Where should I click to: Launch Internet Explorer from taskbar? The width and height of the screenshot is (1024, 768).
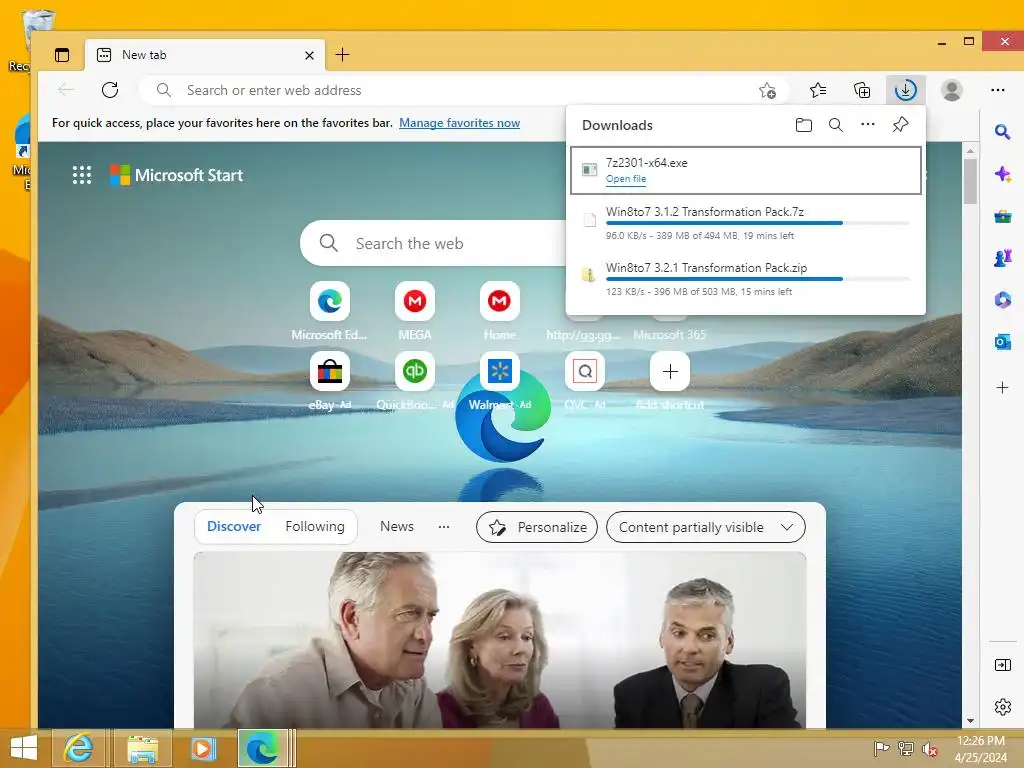click(78, 748)
